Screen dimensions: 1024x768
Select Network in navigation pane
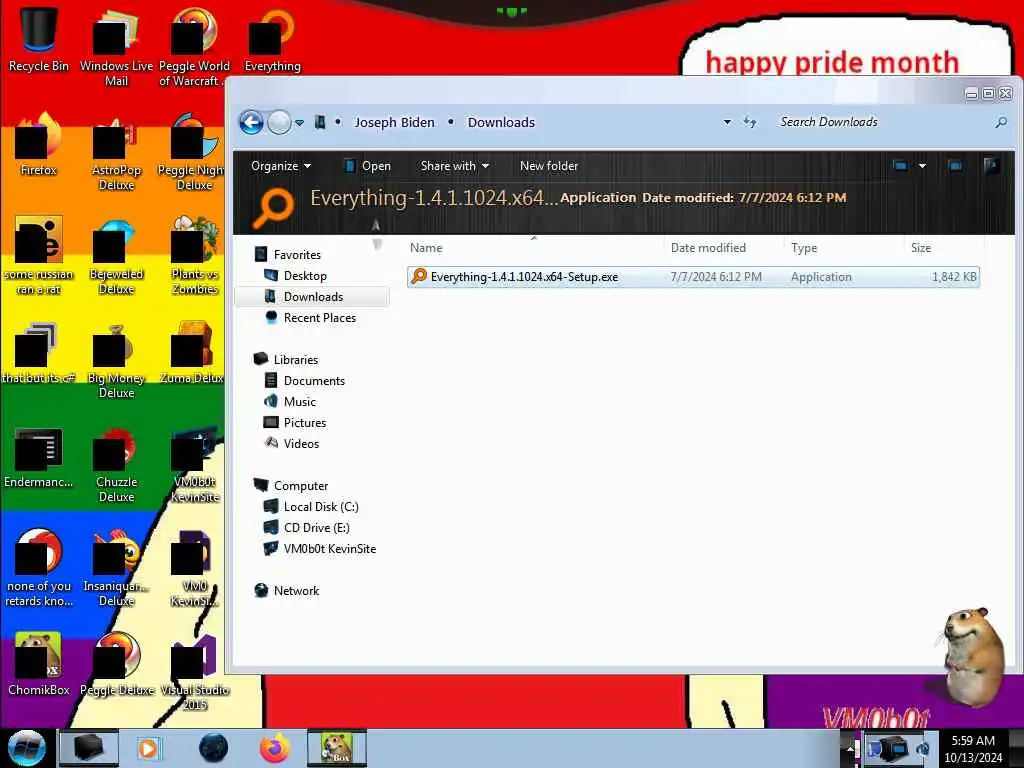coord(296,590)
